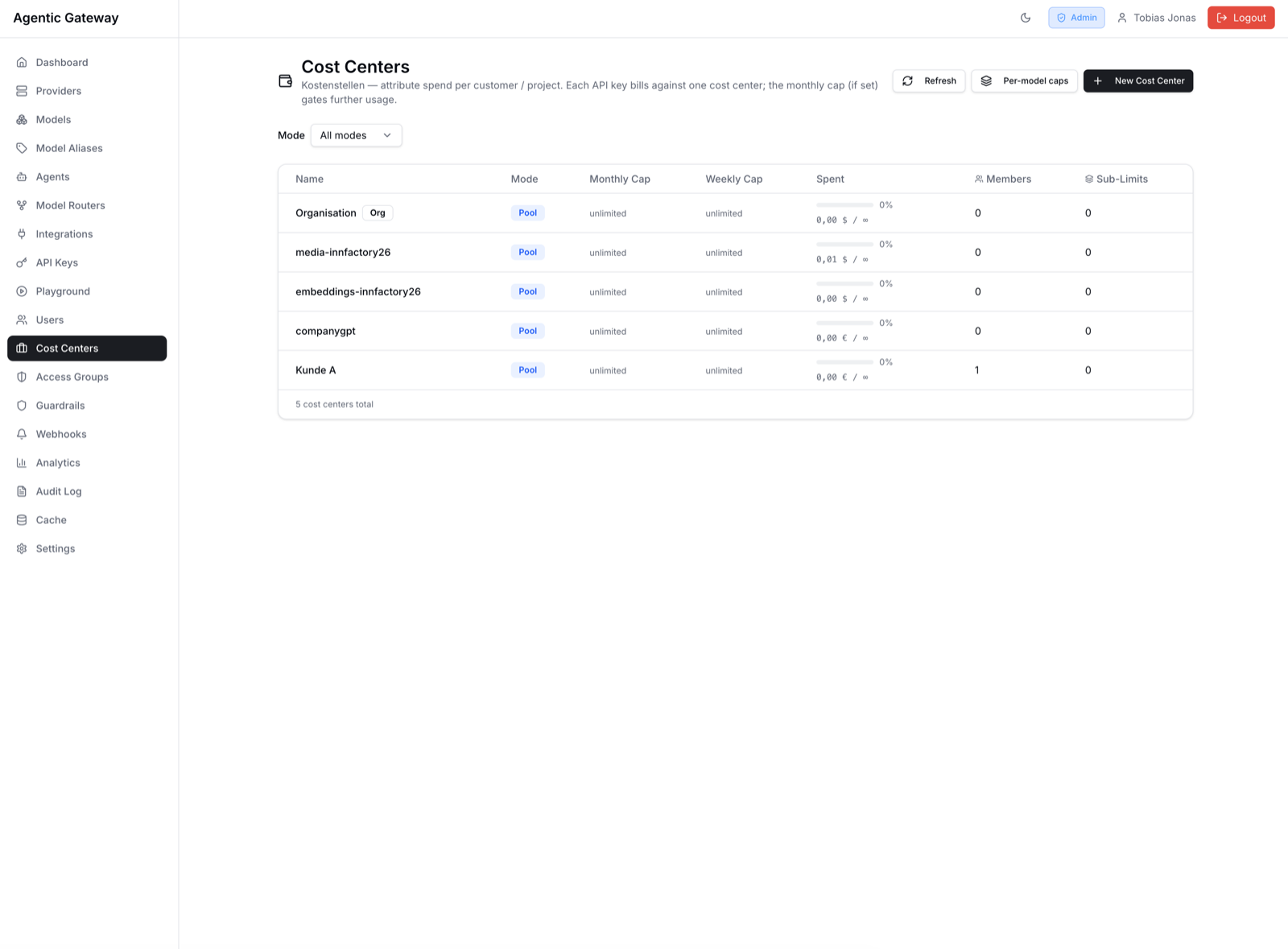Screen dimensions: 1288x949
Task: Click the media-innfactory26 spend progress bar
Action: (x=844, y=244)
